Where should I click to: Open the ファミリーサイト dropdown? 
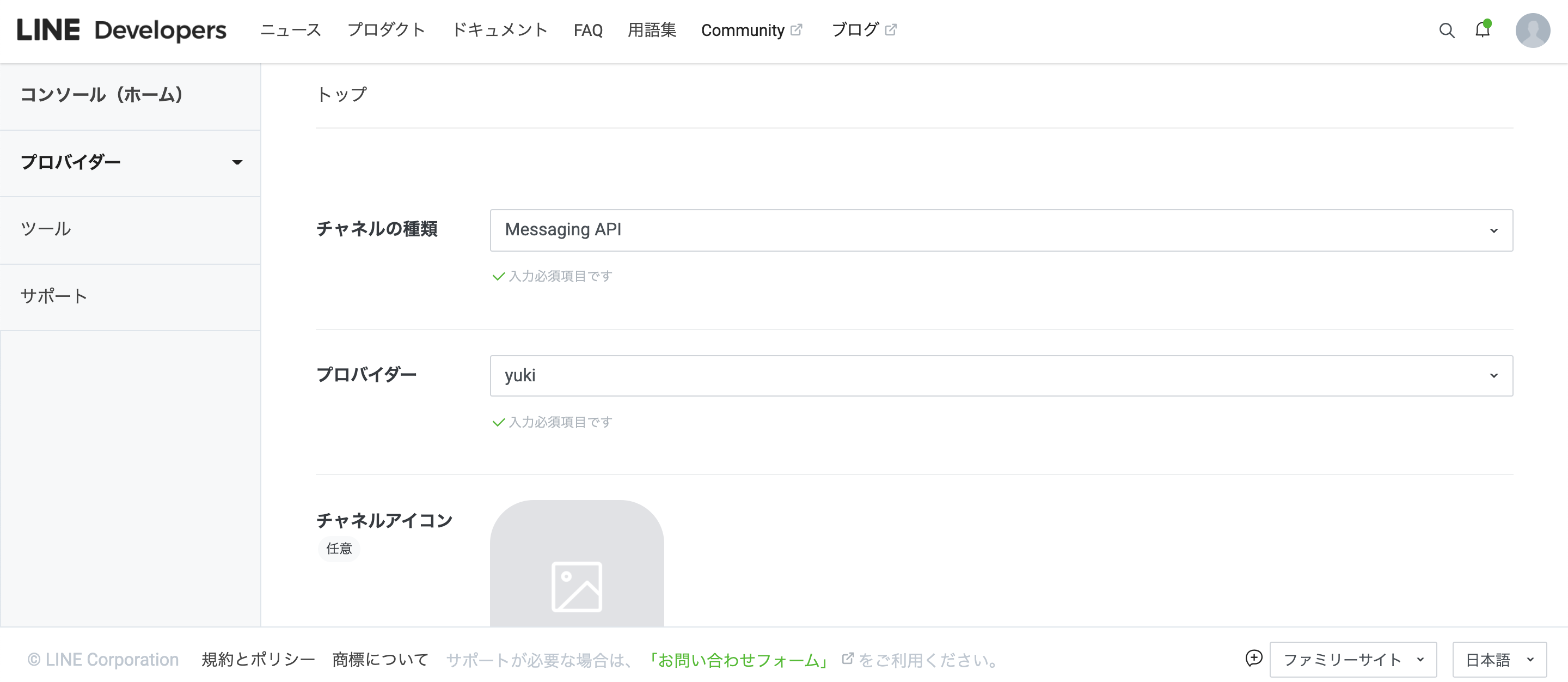(x=1353, y=659)
